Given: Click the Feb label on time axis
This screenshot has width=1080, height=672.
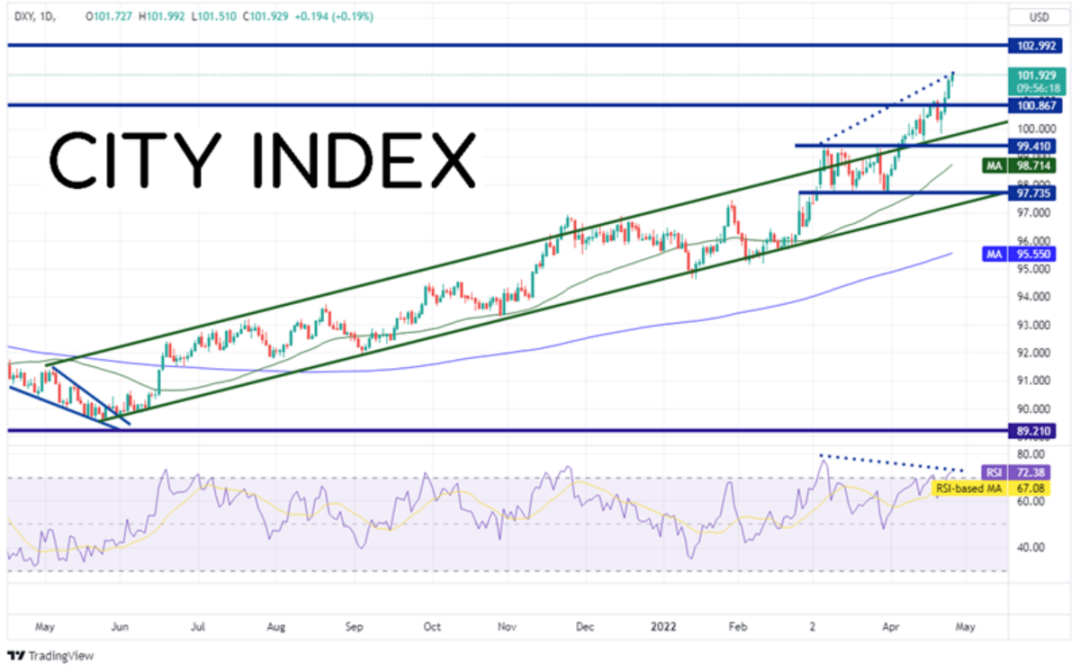Looking at the screenshot, I should click(738, 627).
